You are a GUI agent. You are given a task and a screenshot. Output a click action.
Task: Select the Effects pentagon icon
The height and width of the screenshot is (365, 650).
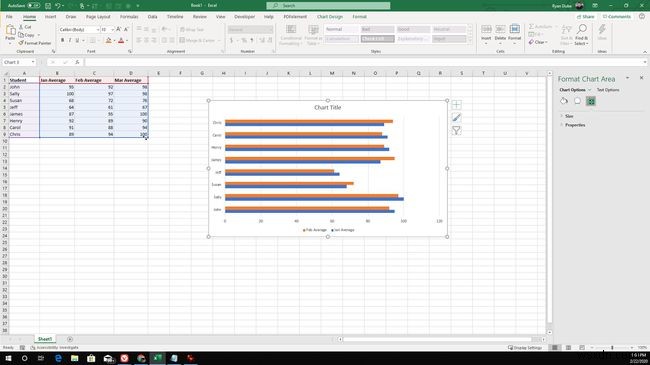(x=577, y=101)
